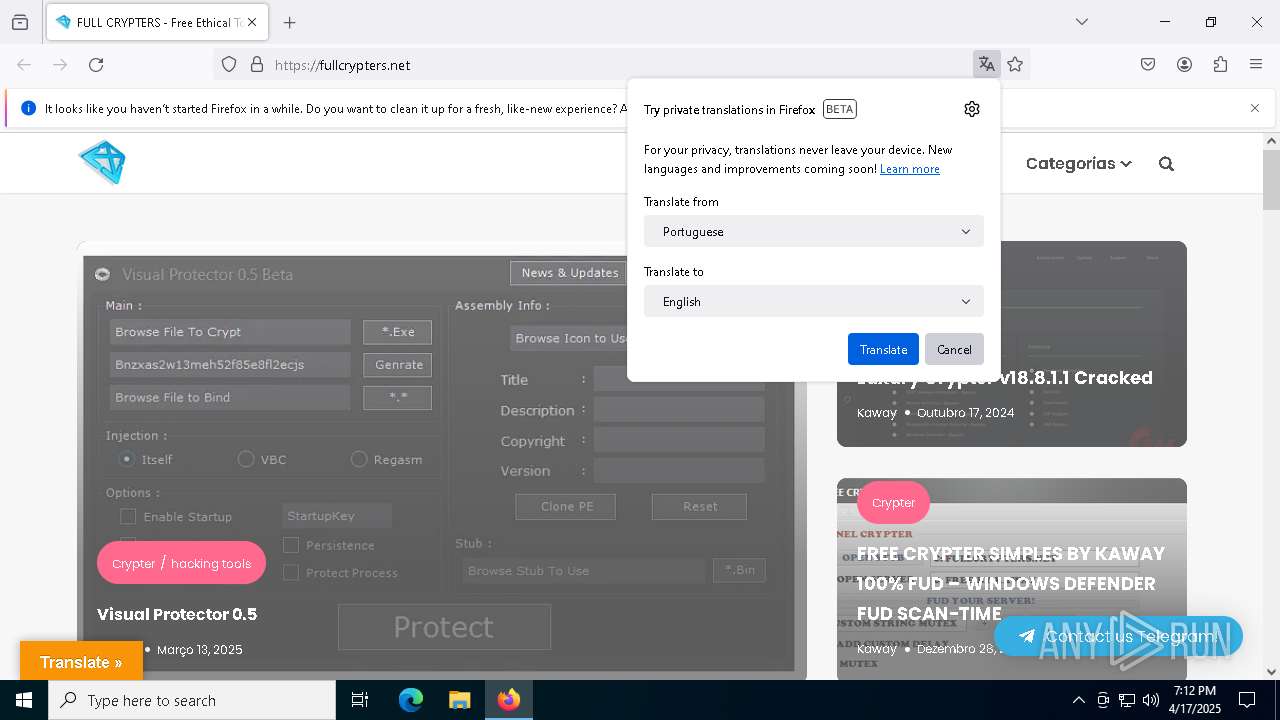Open Save to Pocket icon
This screenshot has height=720, width=1280.
pos(1148,64)
